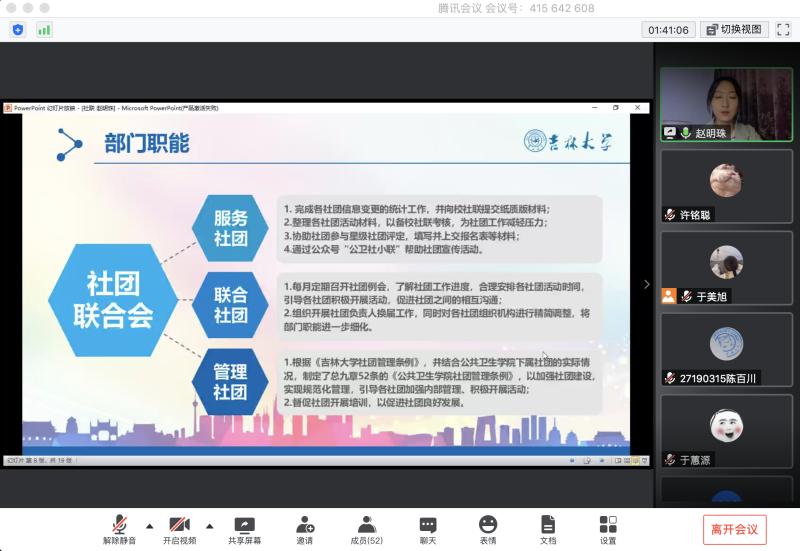Open the 设置 settings
Viewport: 800px width, 551px height.
pyautogui.click(x=608, y=530)
